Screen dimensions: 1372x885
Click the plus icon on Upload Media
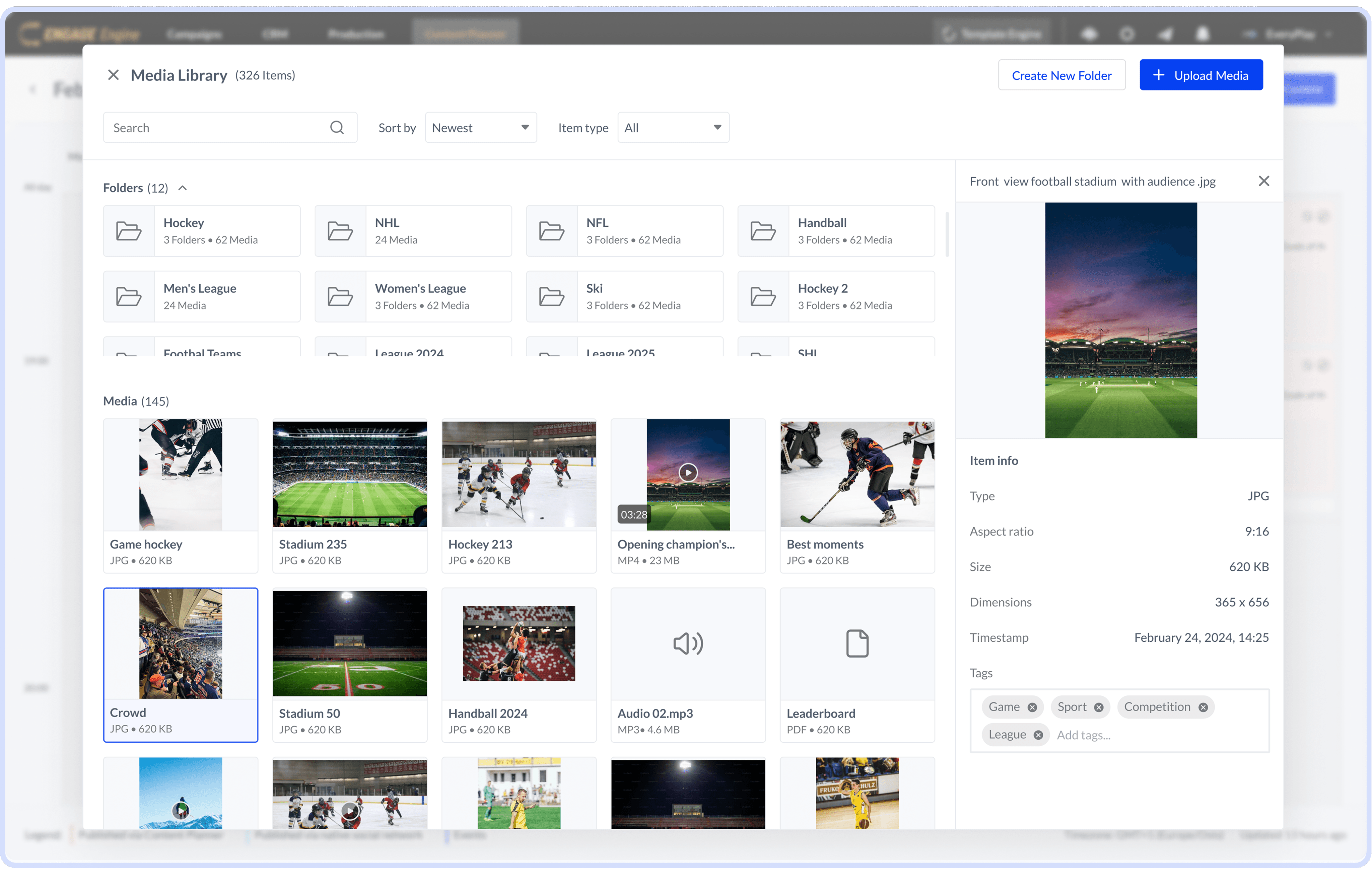1158,75
